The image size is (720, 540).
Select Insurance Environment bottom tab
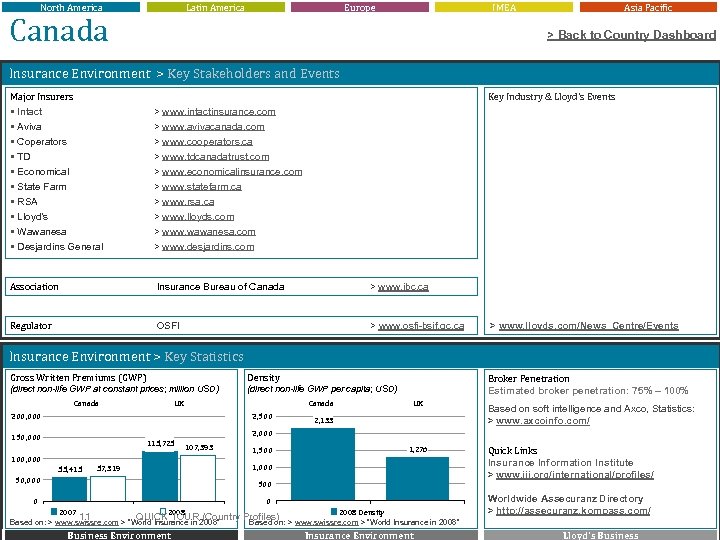pyautogui.click(x=360, y=535)
